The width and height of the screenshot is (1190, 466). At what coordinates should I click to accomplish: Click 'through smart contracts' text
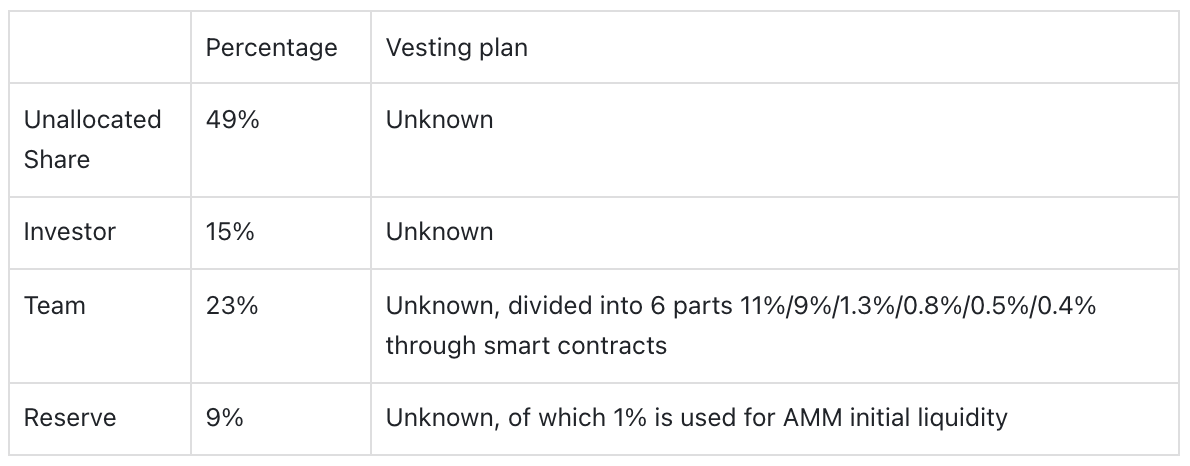point(526,345)
